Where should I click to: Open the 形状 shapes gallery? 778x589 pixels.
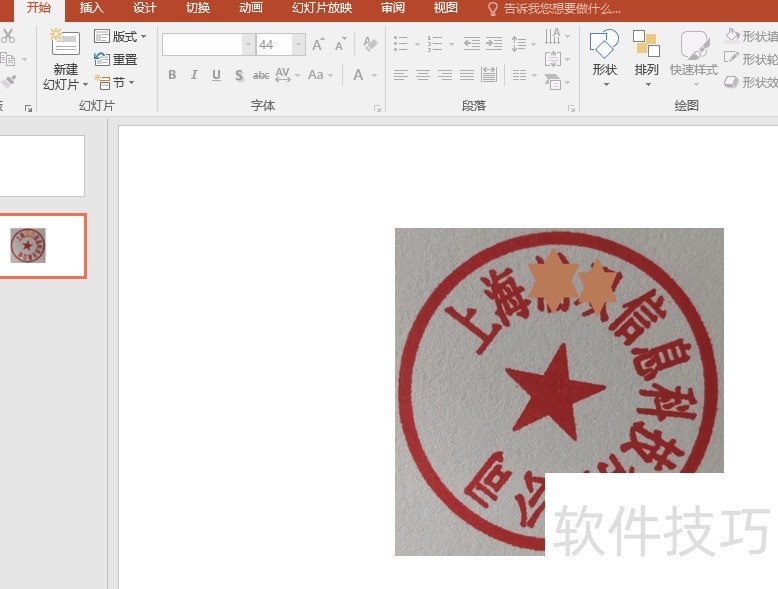tap(604, 58)
